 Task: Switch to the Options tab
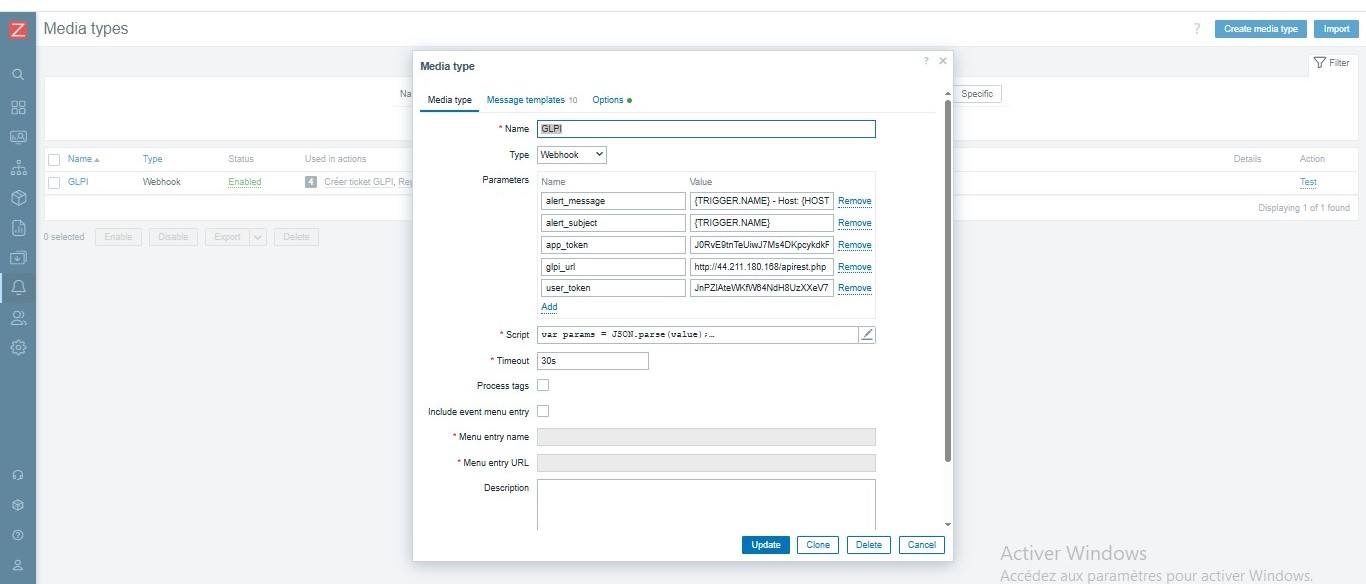click(x=611, y=100)
